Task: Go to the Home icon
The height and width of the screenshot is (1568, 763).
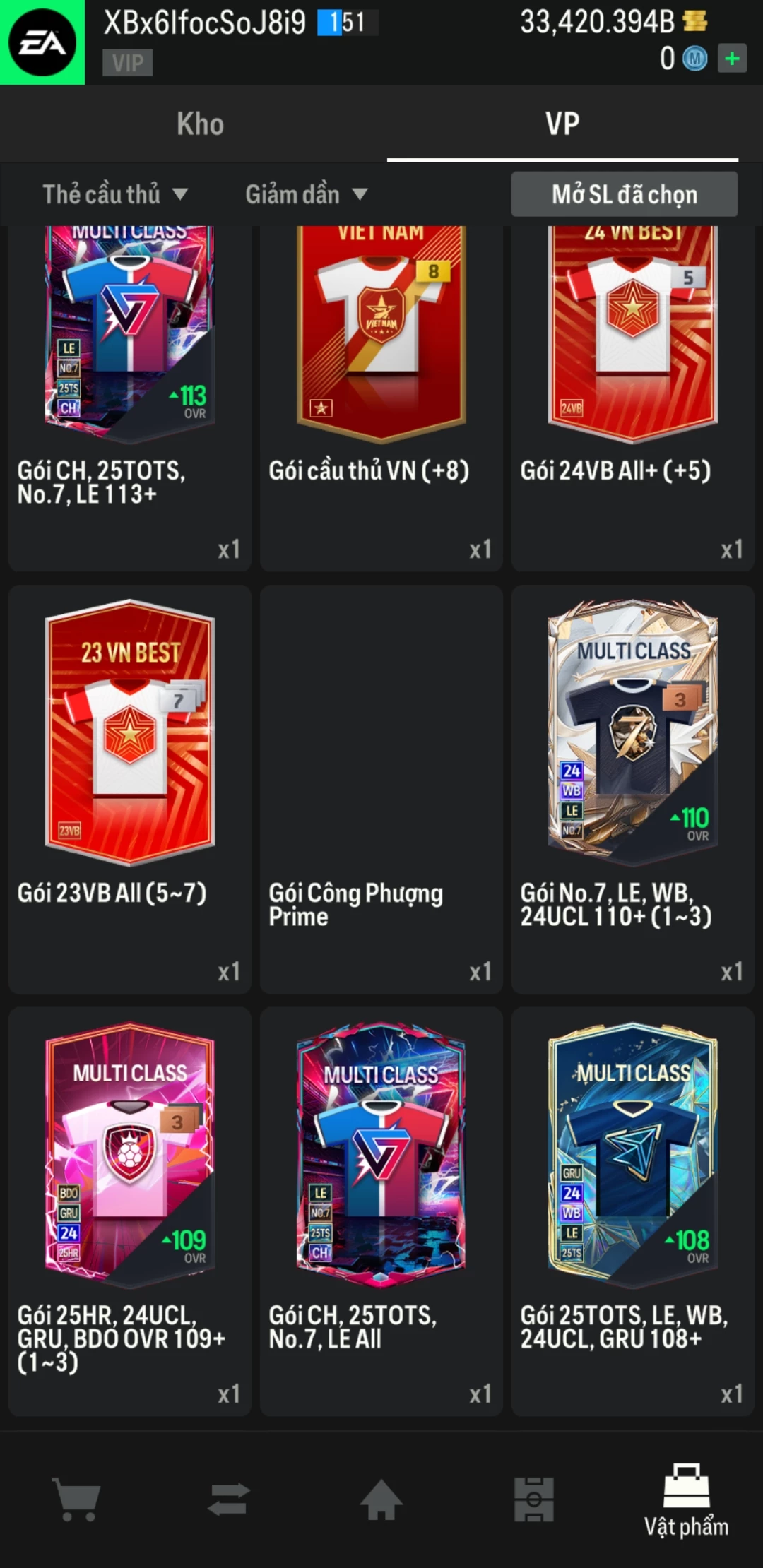Action: 381,1499
